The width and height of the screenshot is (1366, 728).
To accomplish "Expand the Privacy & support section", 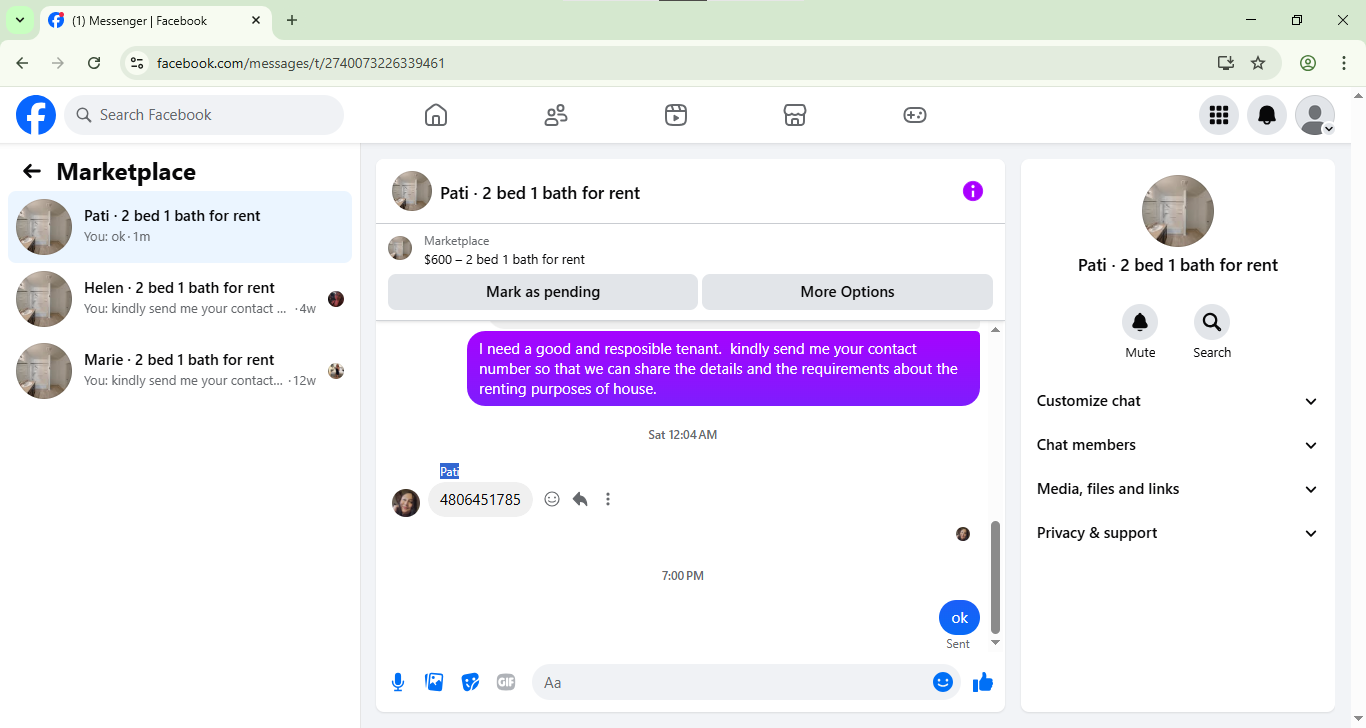I will pos(1178,533).
